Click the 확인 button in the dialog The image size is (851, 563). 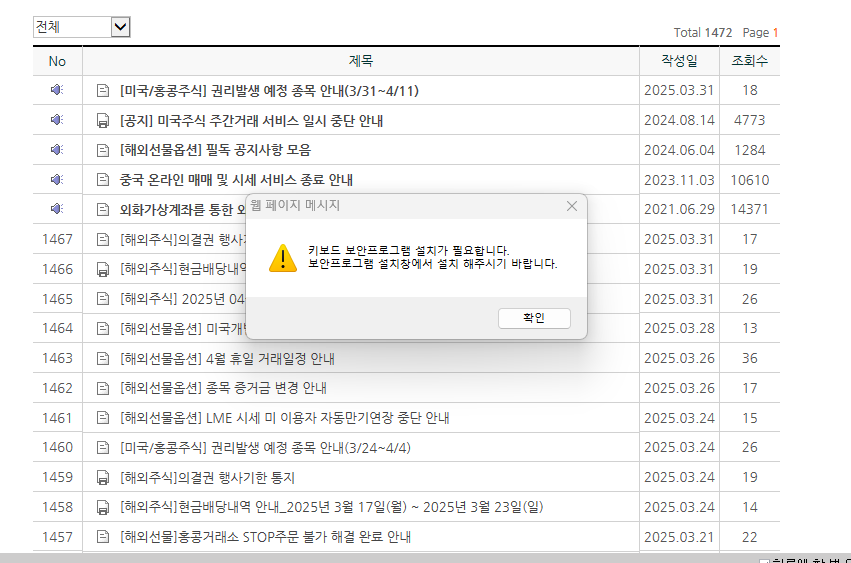pos(534,318)
